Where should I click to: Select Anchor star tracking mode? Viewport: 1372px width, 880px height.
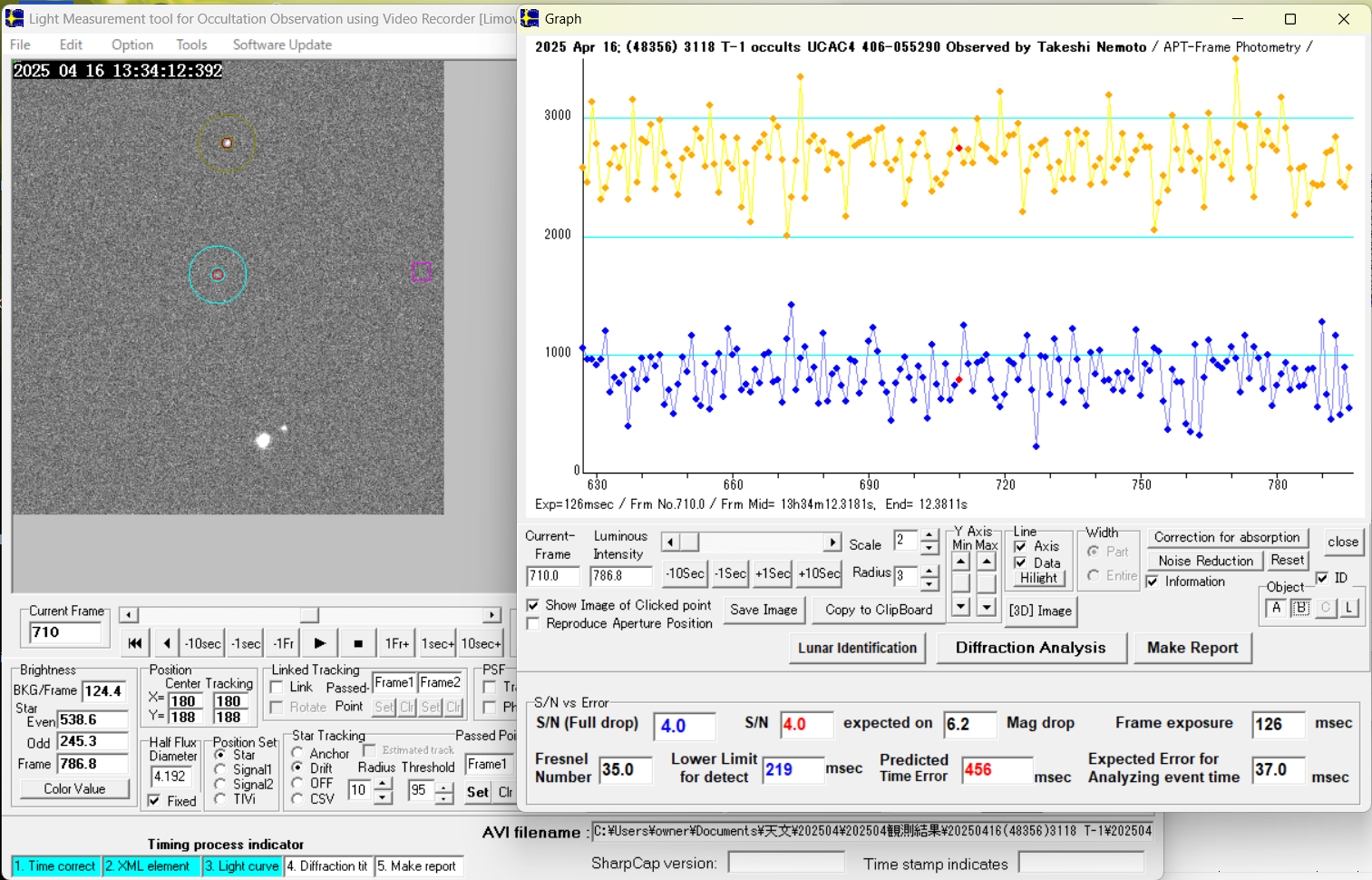[x=297, y=753]
